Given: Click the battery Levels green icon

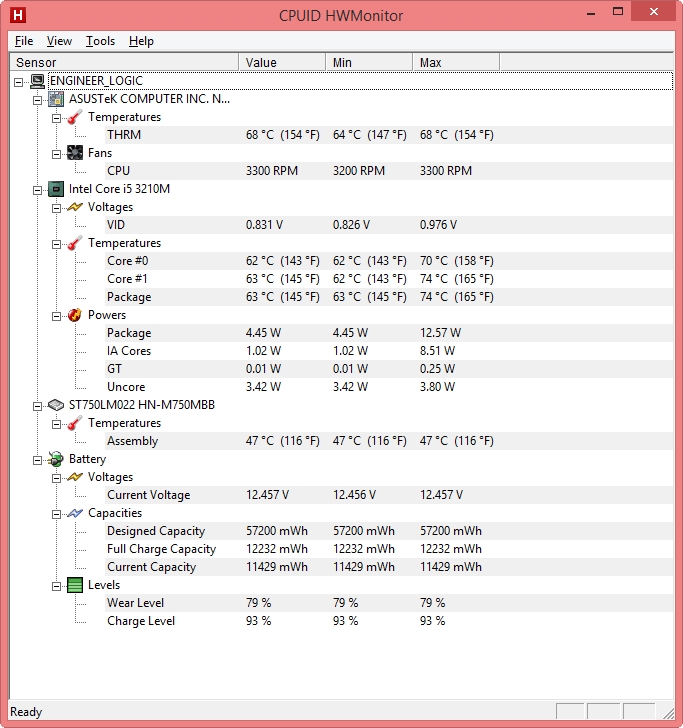Looking at the screenshot, I should 75,585.
